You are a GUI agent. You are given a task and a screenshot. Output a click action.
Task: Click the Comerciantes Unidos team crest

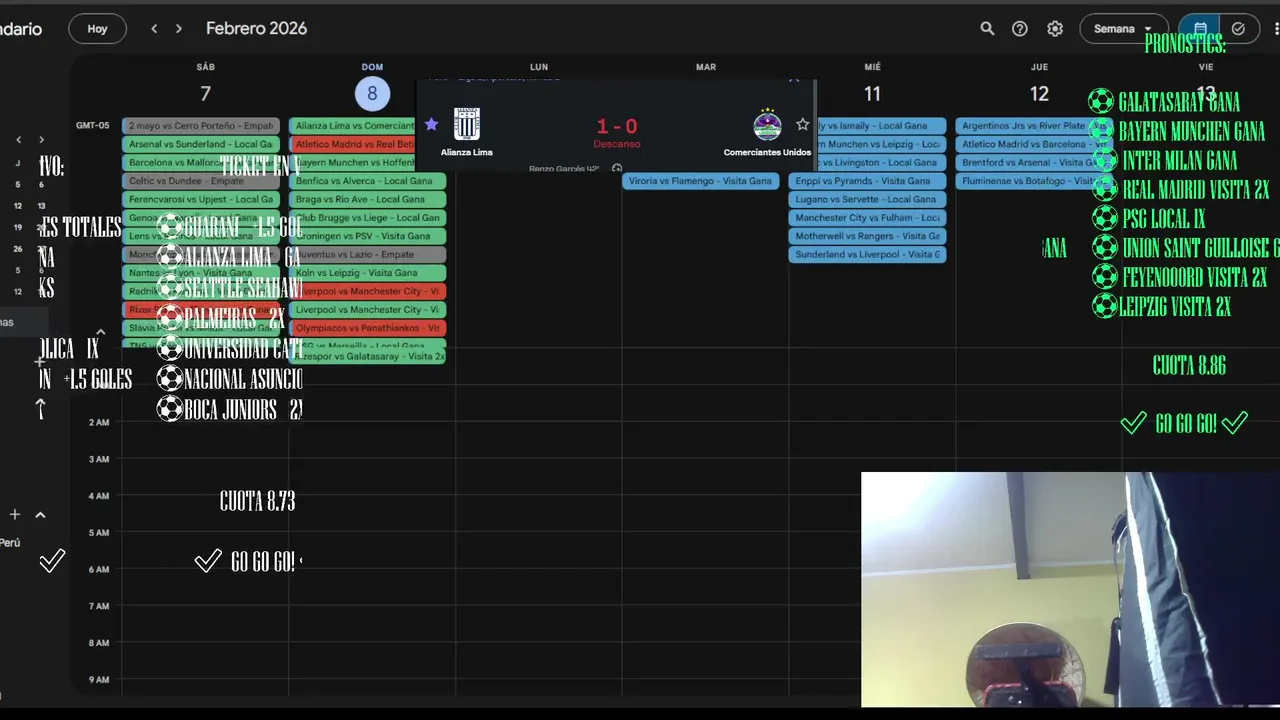(x=767, y=125)
